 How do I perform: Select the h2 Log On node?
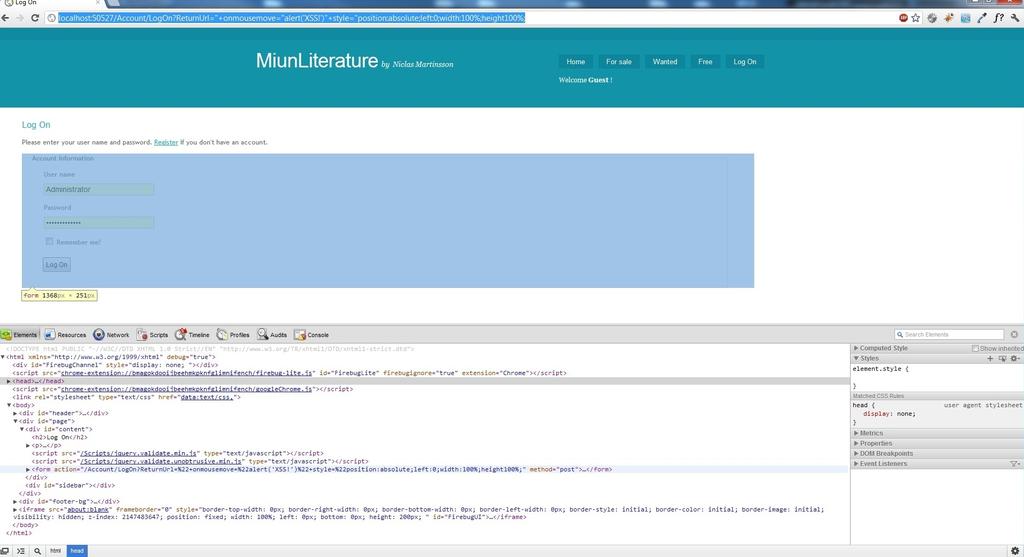[59, 438]
